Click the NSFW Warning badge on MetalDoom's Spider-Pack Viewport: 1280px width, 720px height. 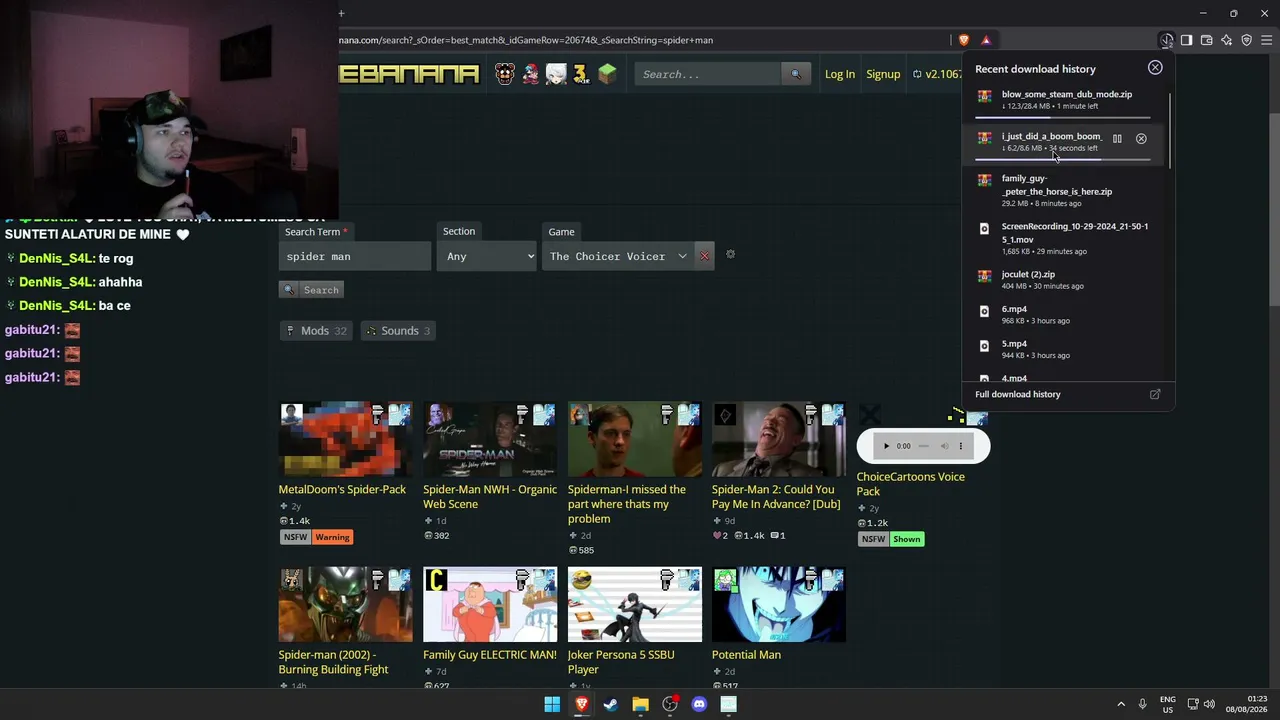[x=333, y=537]
